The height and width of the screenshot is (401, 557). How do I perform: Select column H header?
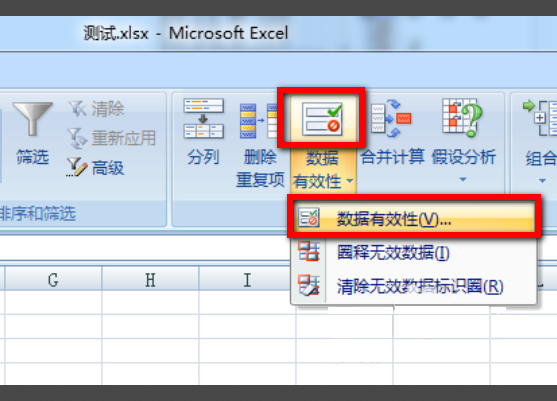150,280
